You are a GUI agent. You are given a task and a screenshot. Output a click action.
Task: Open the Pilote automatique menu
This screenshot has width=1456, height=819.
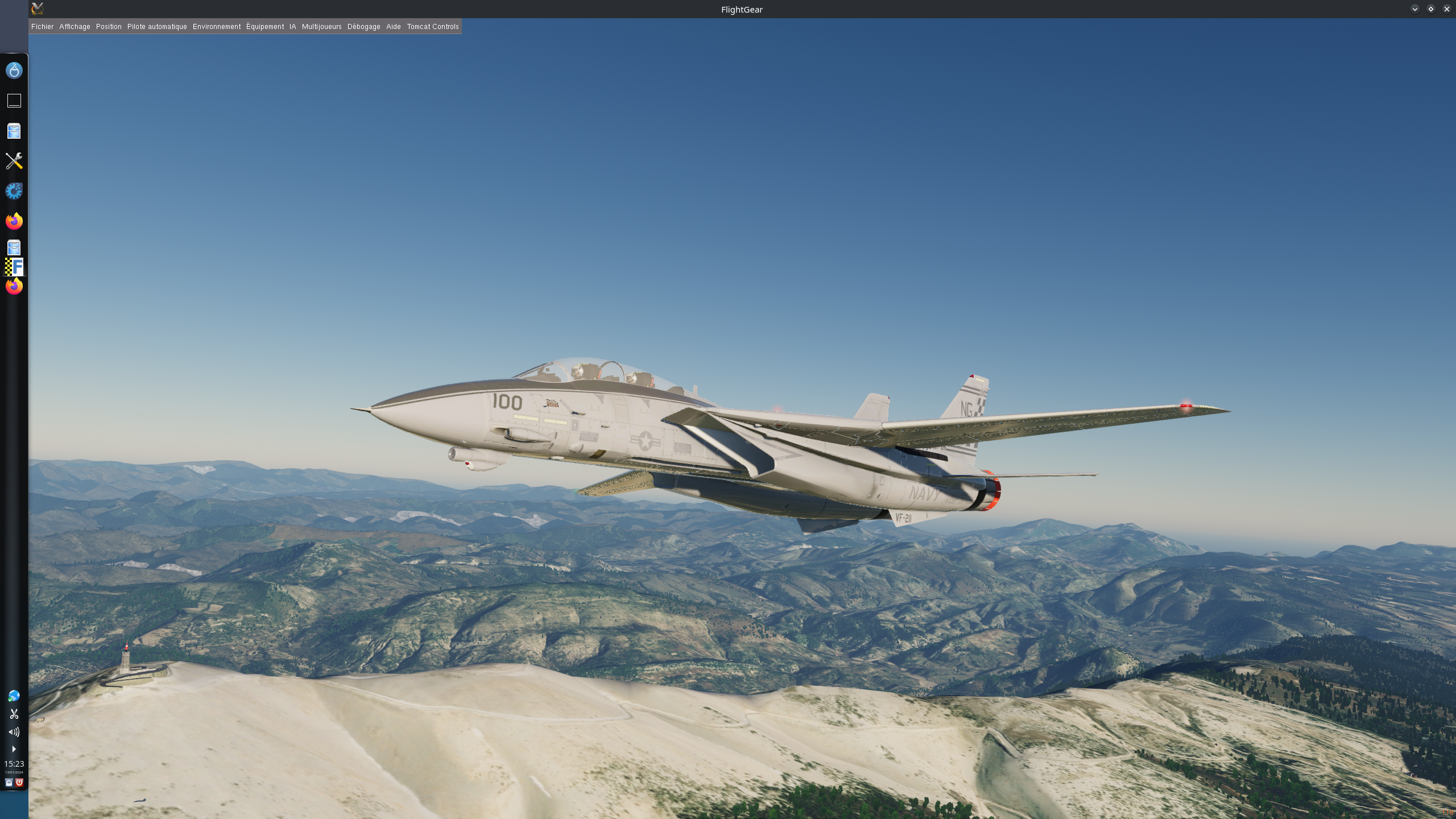(157, 27)
